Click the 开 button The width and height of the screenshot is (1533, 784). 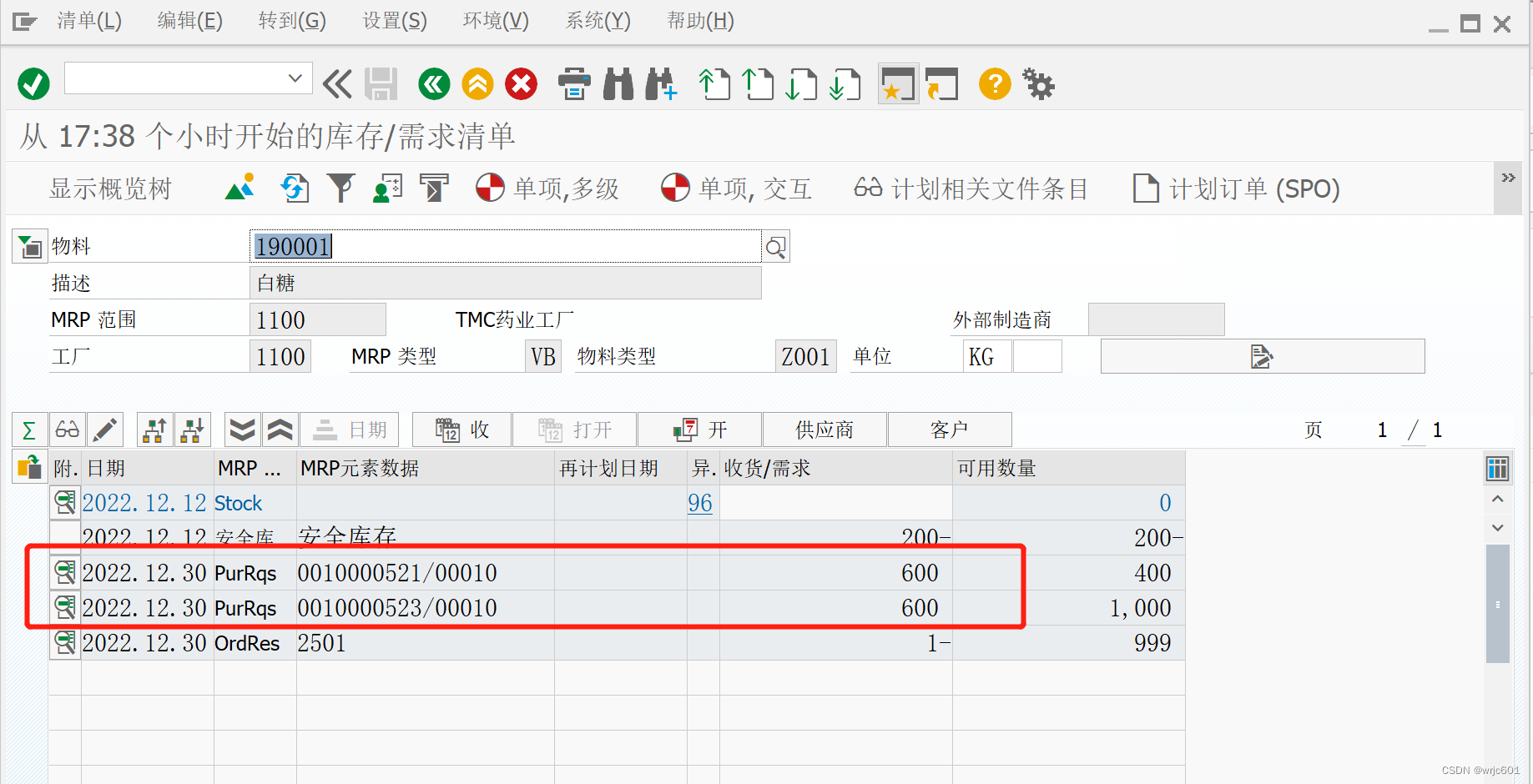coord(700,430)
